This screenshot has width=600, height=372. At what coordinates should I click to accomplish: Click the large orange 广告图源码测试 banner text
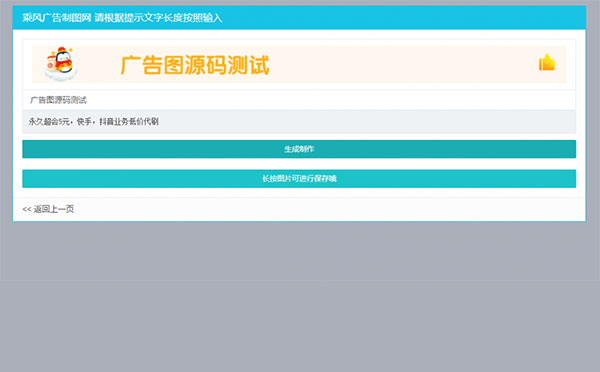[195, 65]
